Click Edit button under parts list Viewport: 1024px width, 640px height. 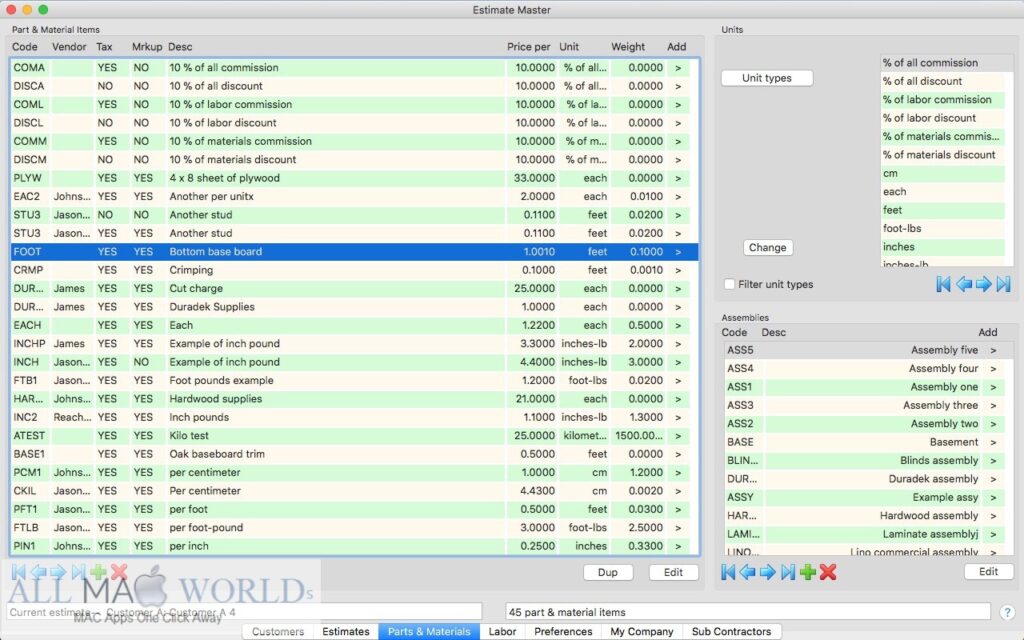(673, 572)
